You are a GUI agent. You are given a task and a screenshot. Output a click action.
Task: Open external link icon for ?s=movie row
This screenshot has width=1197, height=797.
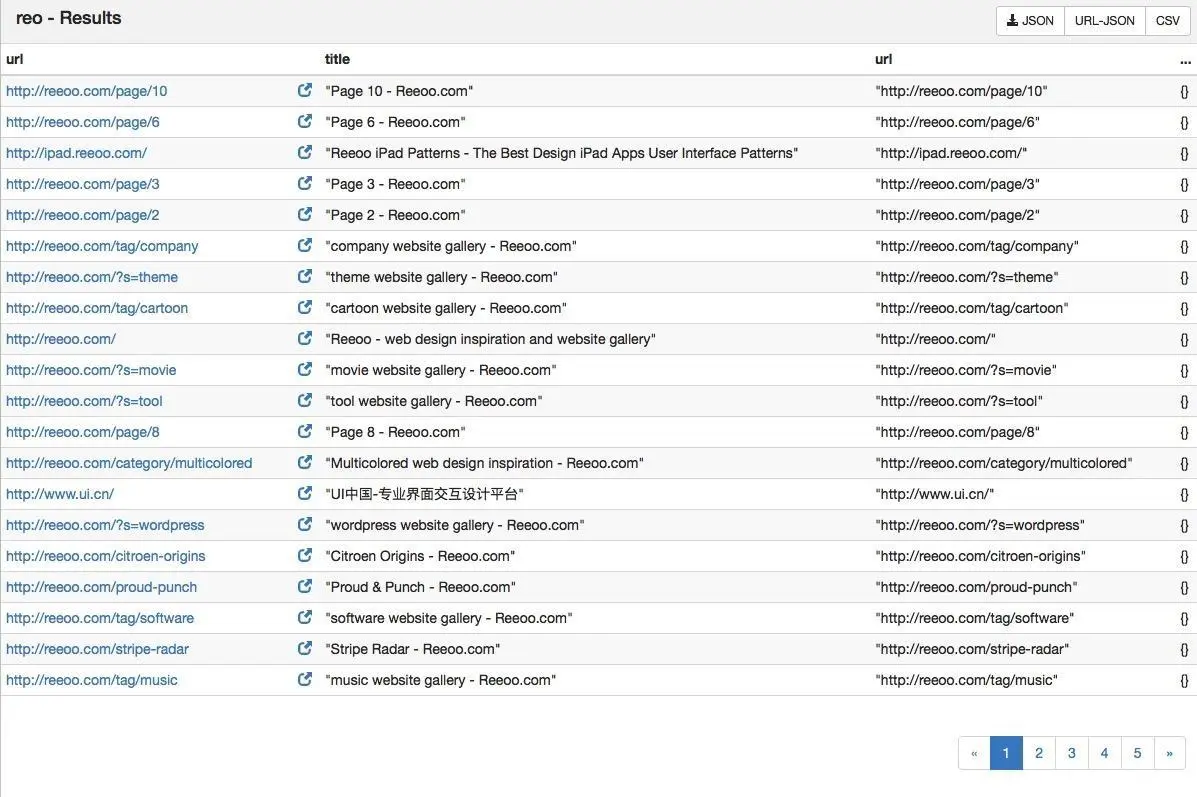(305, 369)
